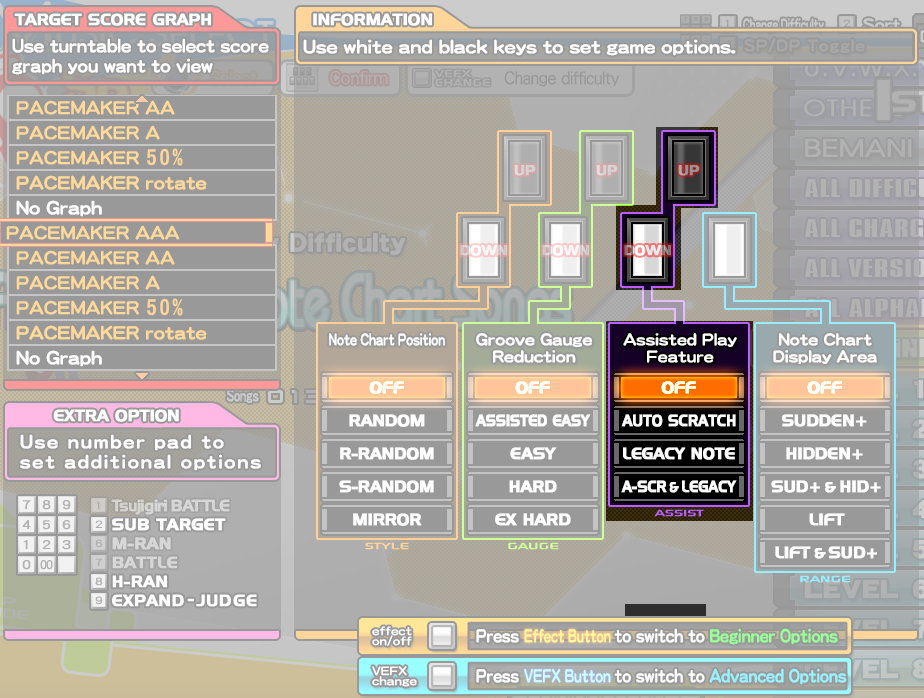Toggle Tsujigiri BATTLE extra option
Viewport: 924px width, 698px height.
pyautogui.click(x=161, y=506)
